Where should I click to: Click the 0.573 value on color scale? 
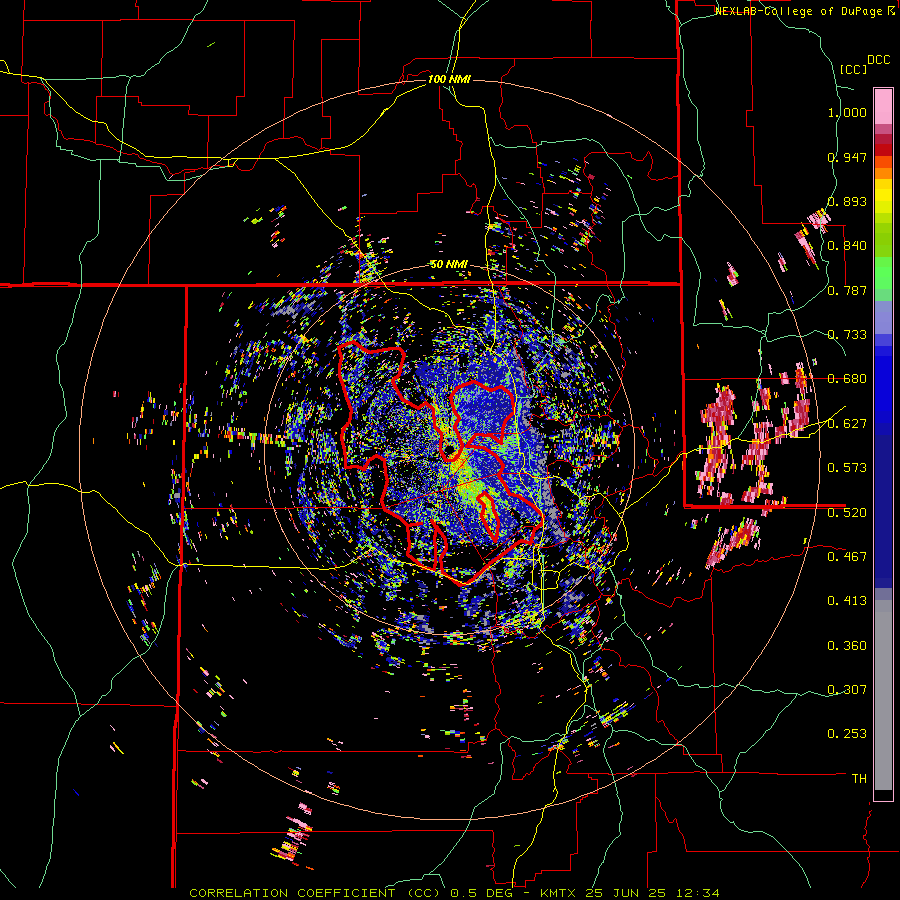click(x=847, y=468)
